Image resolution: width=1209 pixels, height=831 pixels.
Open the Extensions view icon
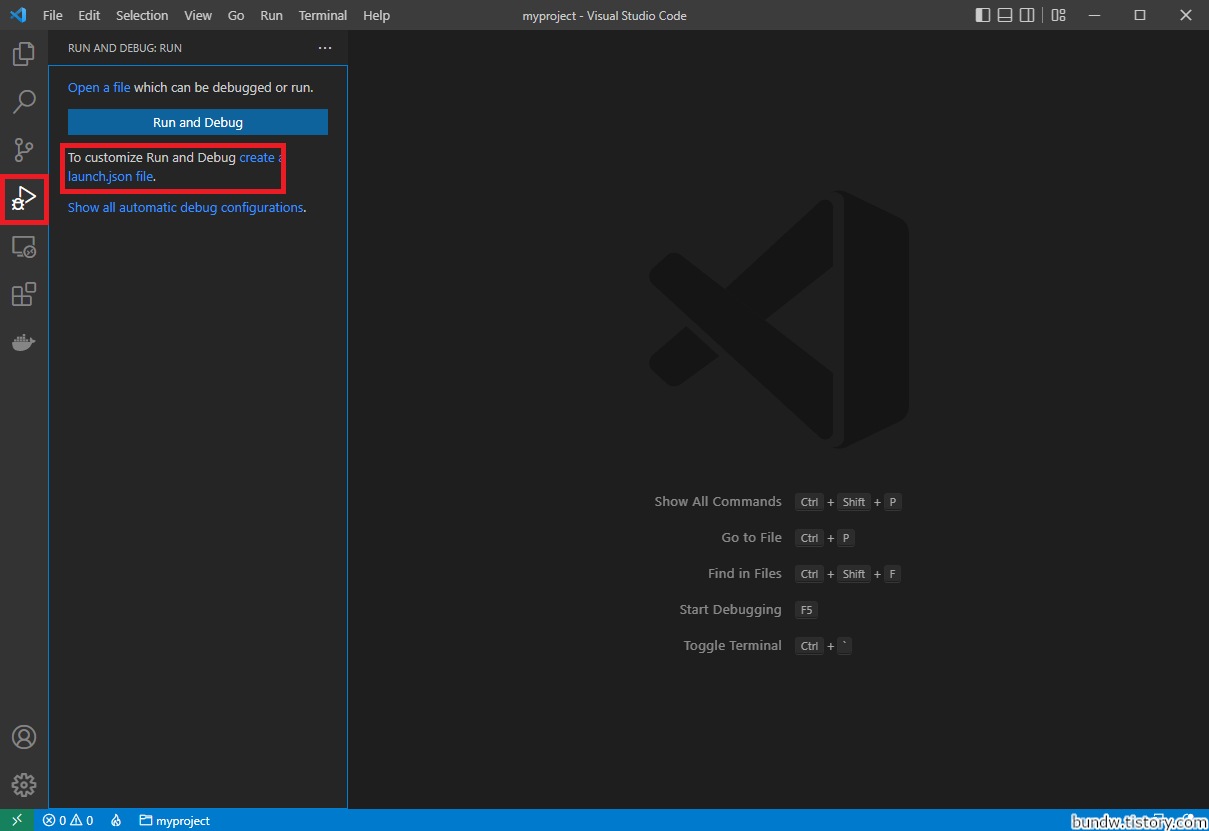click(x=24, y=294)
